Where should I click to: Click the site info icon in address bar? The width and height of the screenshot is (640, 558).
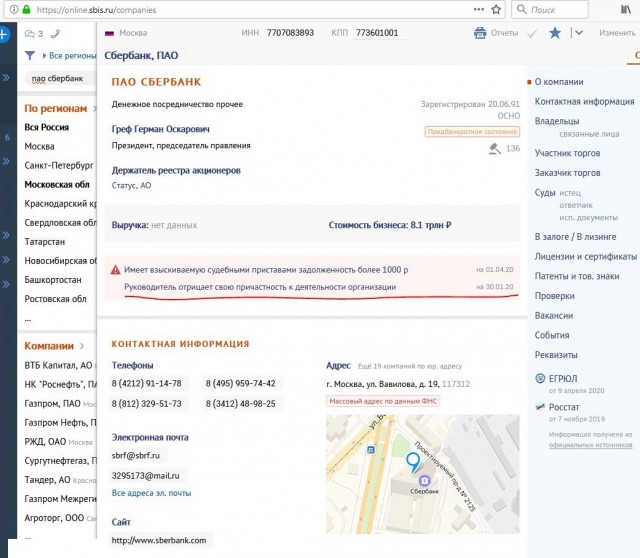(x=14, y=9)
